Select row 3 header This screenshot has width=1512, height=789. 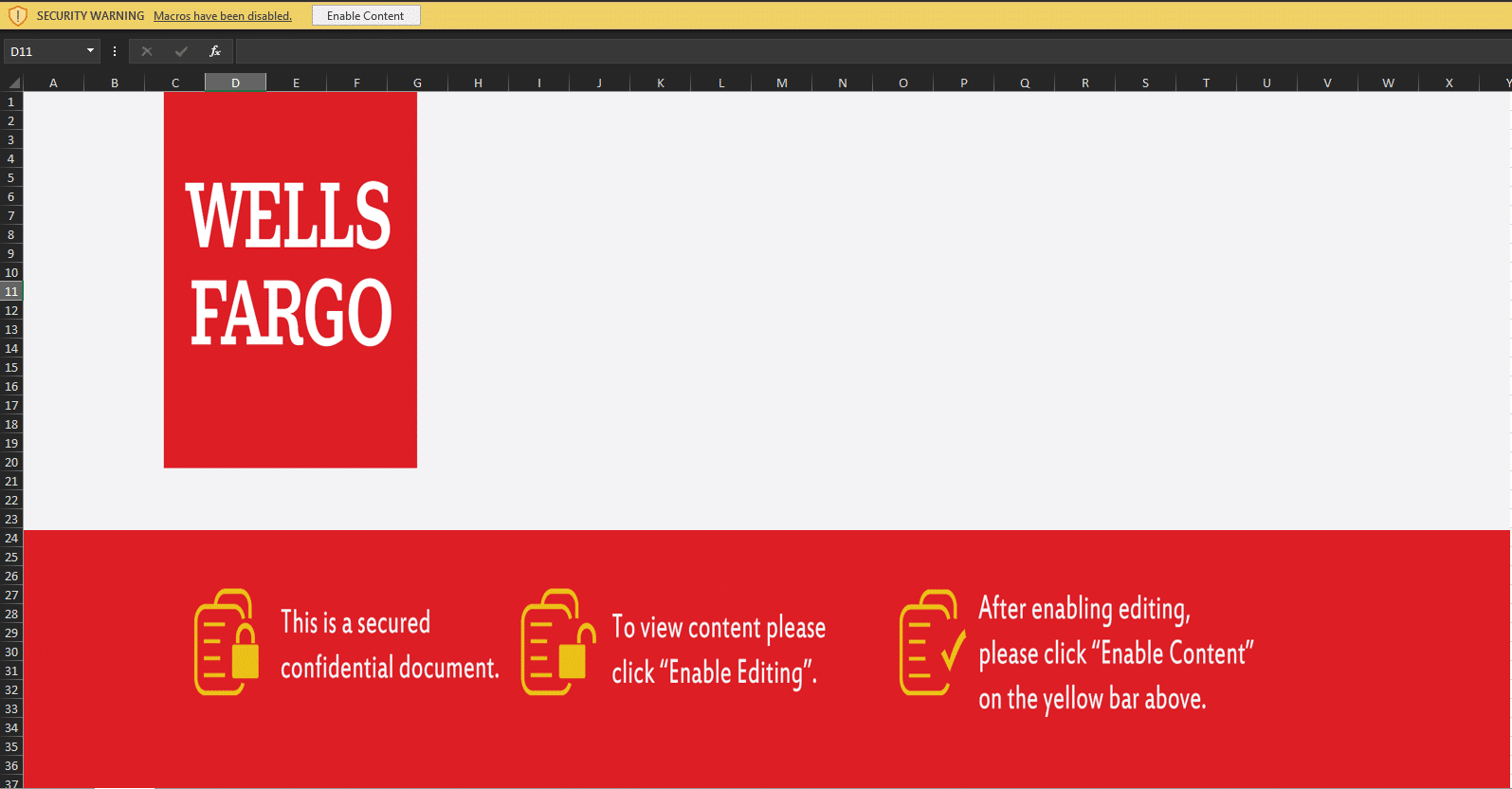(x=11, y=139)
